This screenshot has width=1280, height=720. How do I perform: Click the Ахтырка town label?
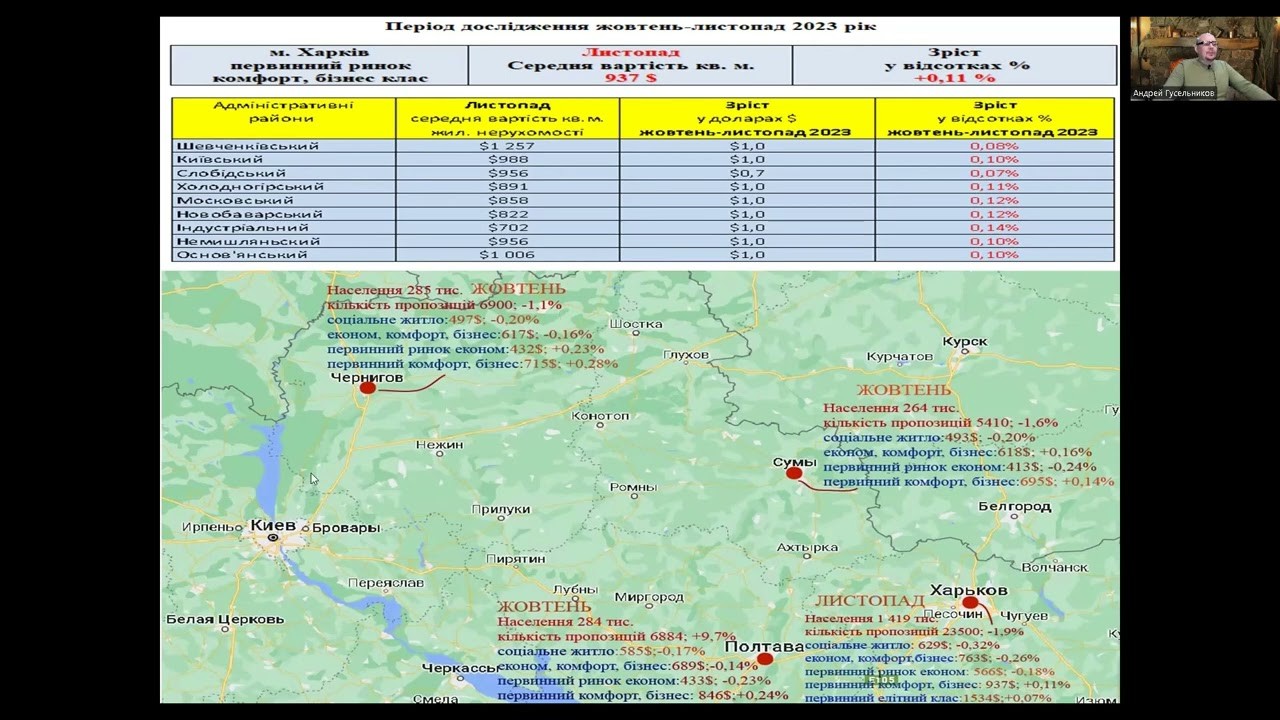pos(807,548)
